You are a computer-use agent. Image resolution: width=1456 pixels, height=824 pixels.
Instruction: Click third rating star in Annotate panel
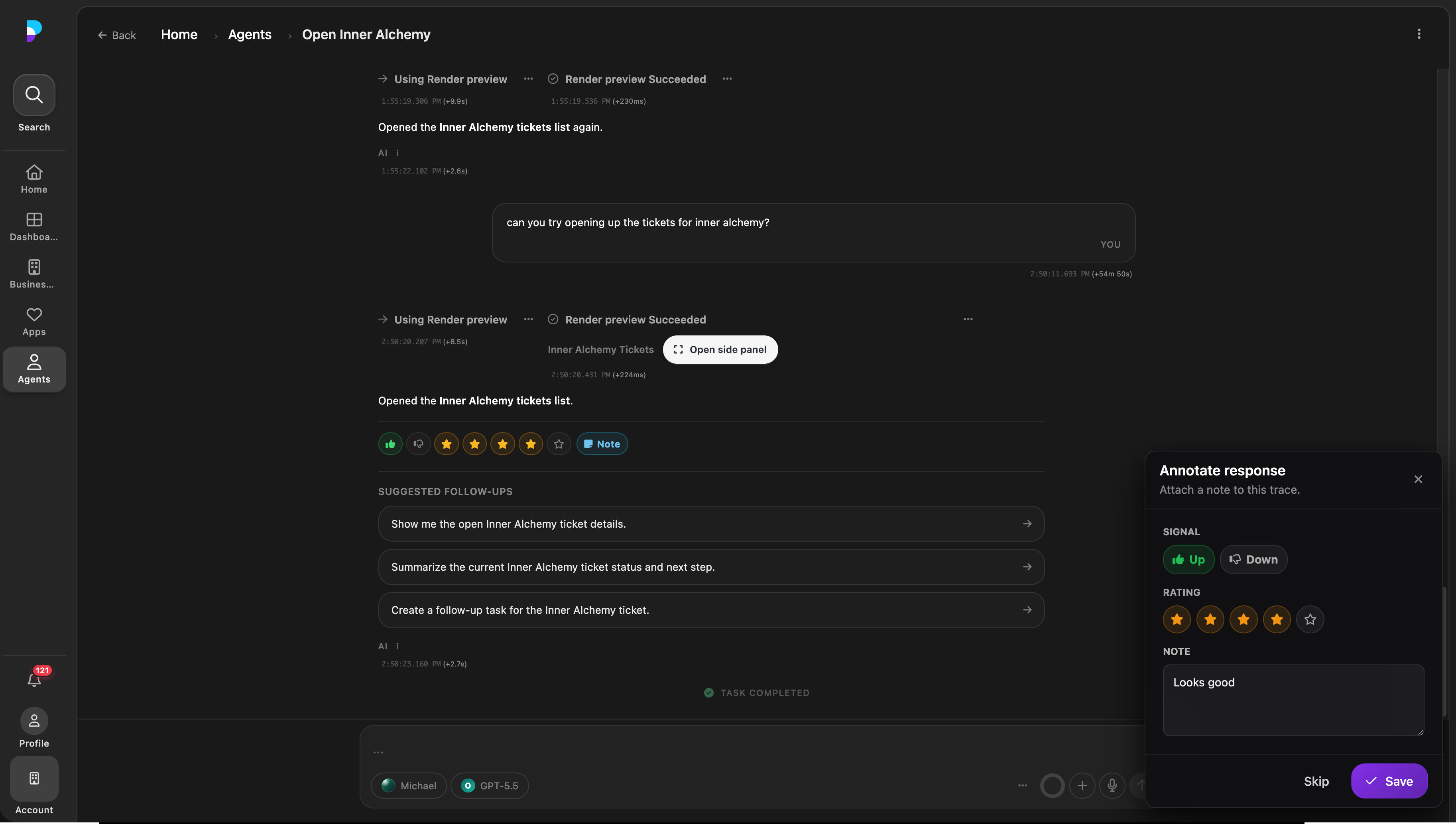tap(1244, 619)
